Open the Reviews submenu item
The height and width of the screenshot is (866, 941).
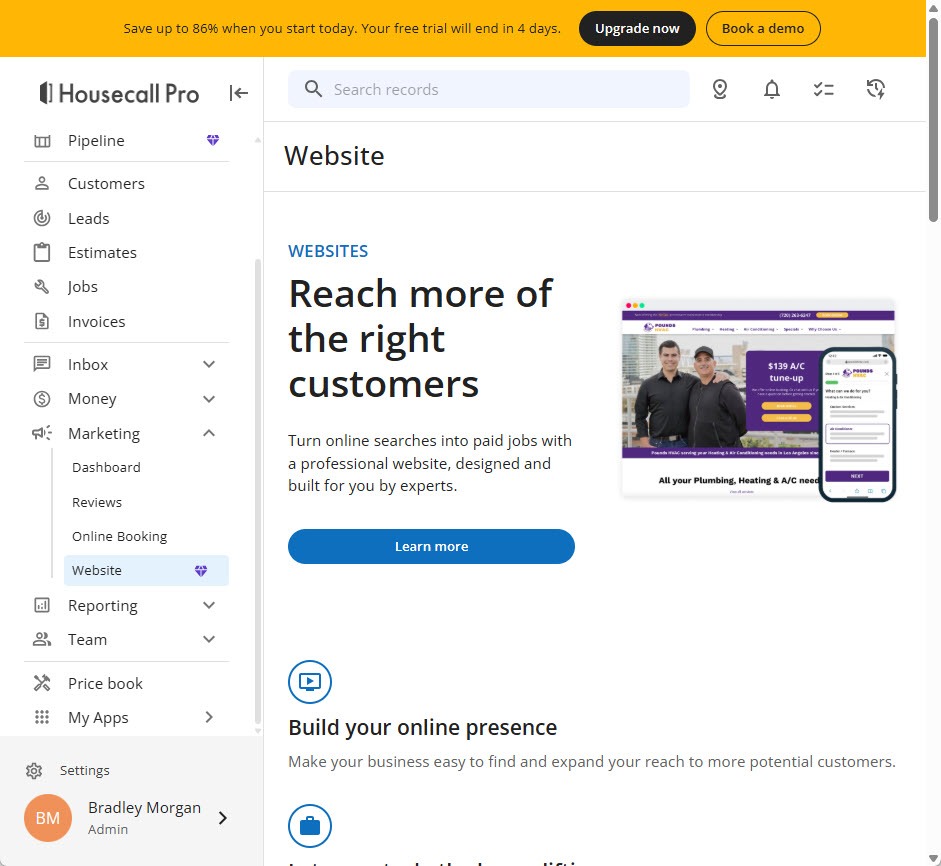(x=97, y=502)
